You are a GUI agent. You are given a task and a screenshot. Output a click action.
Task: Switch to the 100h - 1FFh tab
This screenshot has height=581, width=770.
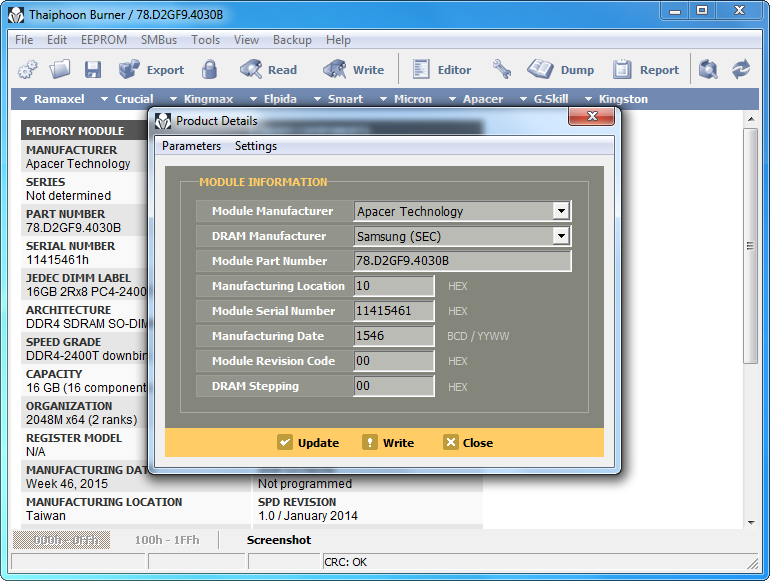167,540
